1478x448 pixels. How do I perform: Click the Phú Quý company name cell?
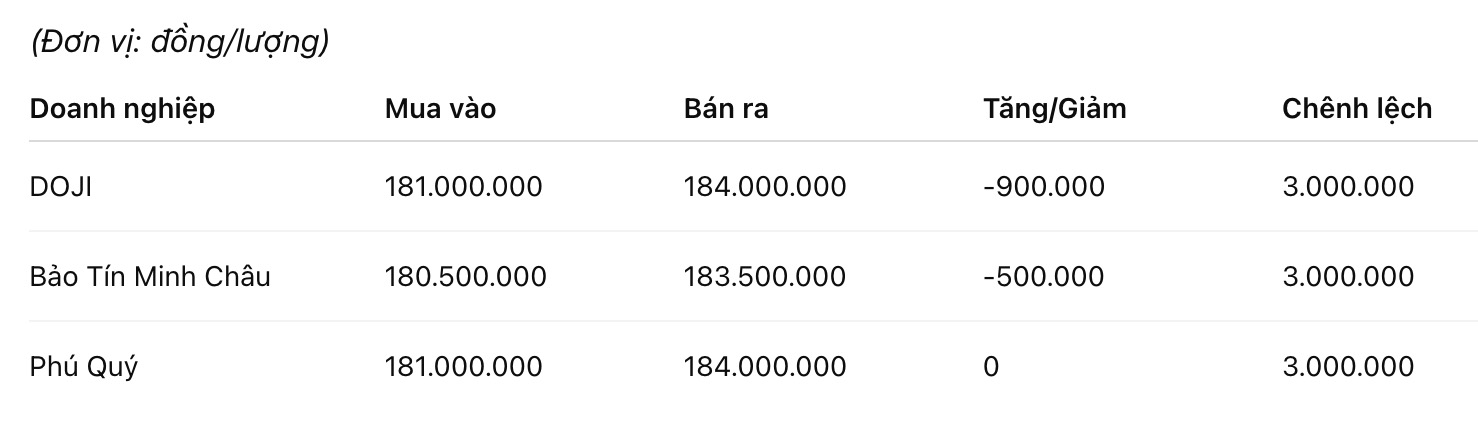coord(84,366)
